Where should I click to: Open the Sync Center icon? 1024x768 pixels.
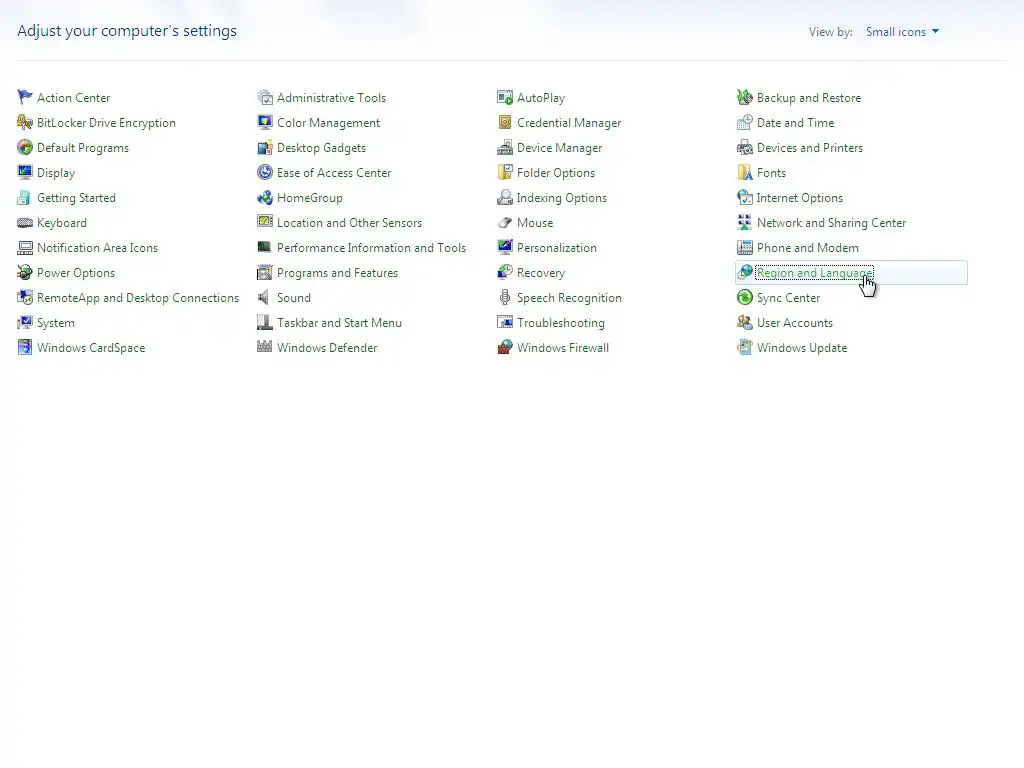(x=744, y=298)
